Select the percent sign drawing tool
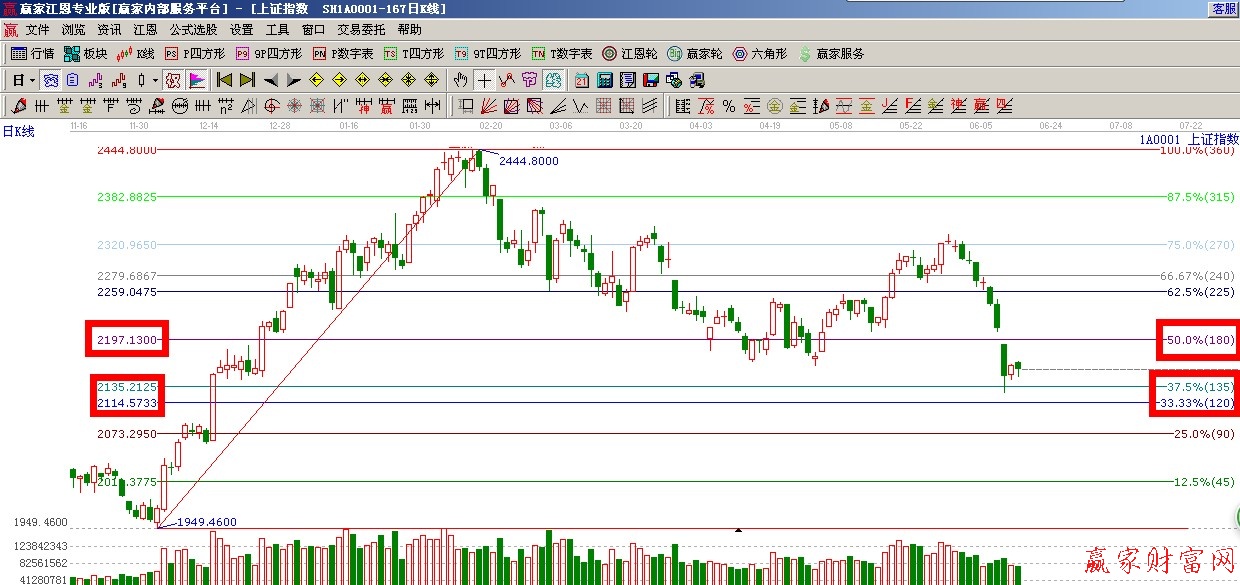Viewport: 1240px width, 585px height. tap(729, 106)
